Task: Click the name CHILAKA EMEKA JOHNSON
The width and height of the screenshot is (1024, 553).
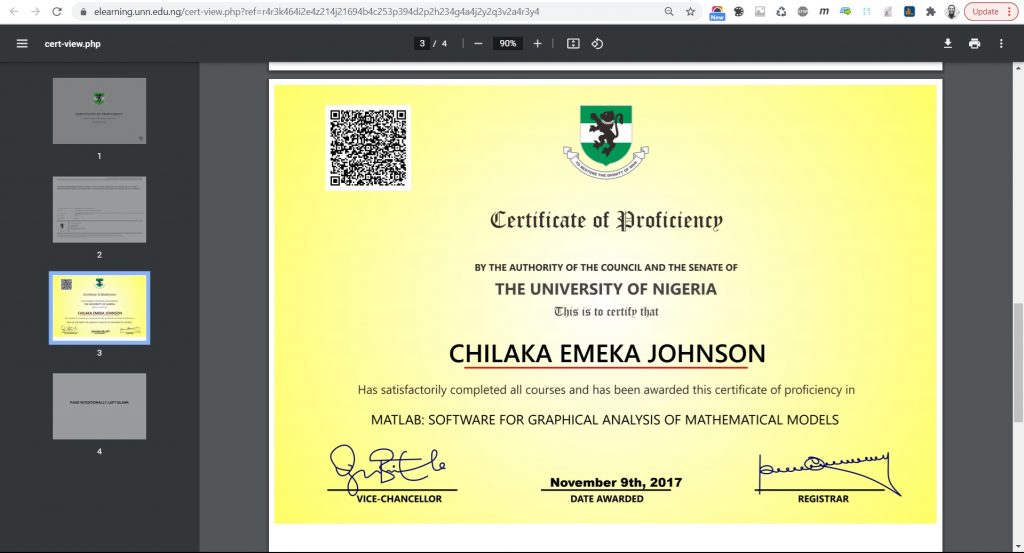Action: [607, 353]
